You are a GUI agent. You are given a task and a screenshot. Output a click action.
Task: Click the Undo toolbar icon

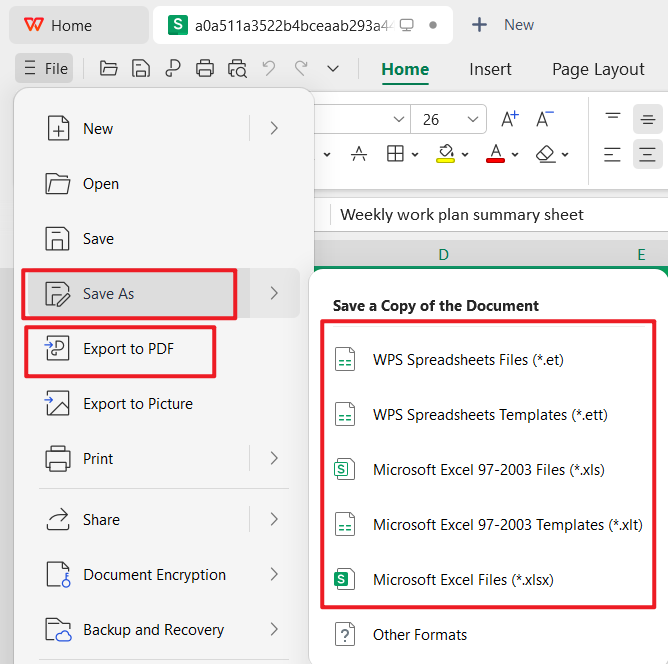[269, 68]
